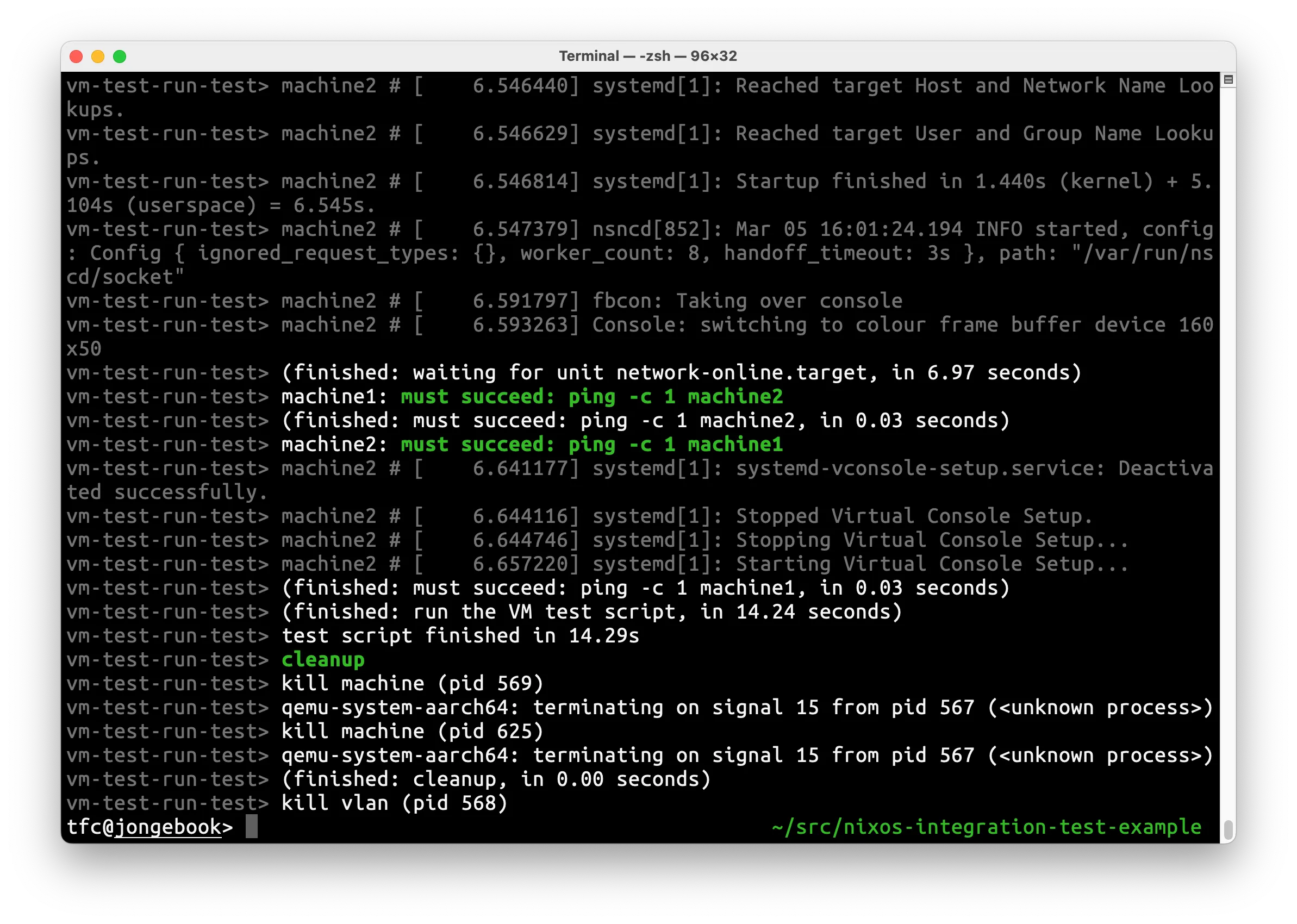Click the yellow minimize traffic light button
Viewport: 1297px width, 924px height.
click(98, 57)
